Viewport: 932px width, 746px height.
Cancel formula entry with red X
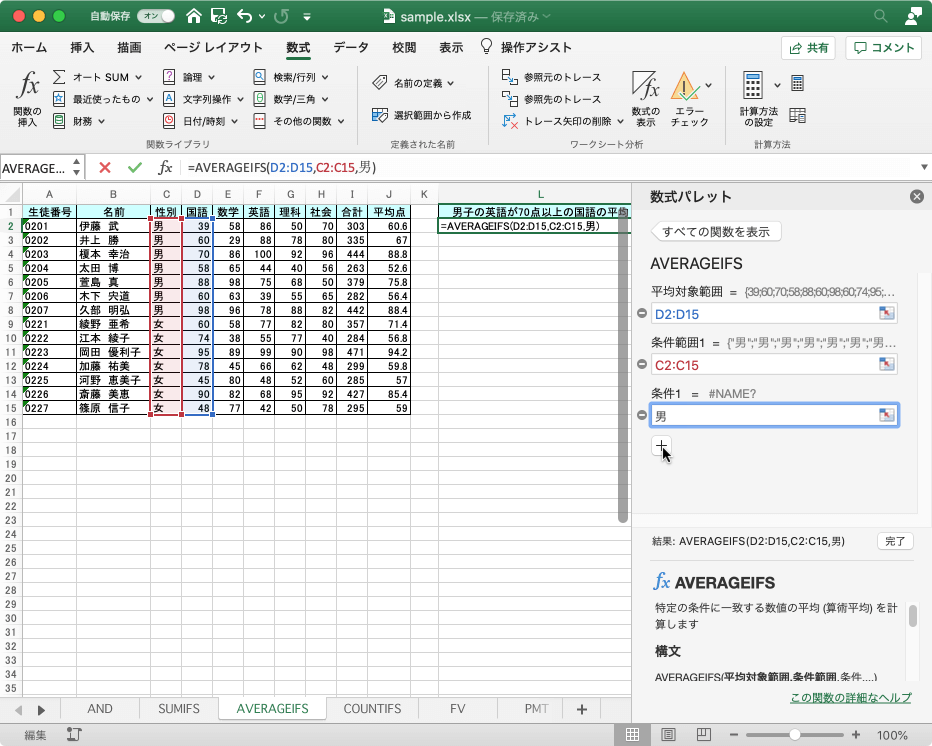(x=105, y=168)
